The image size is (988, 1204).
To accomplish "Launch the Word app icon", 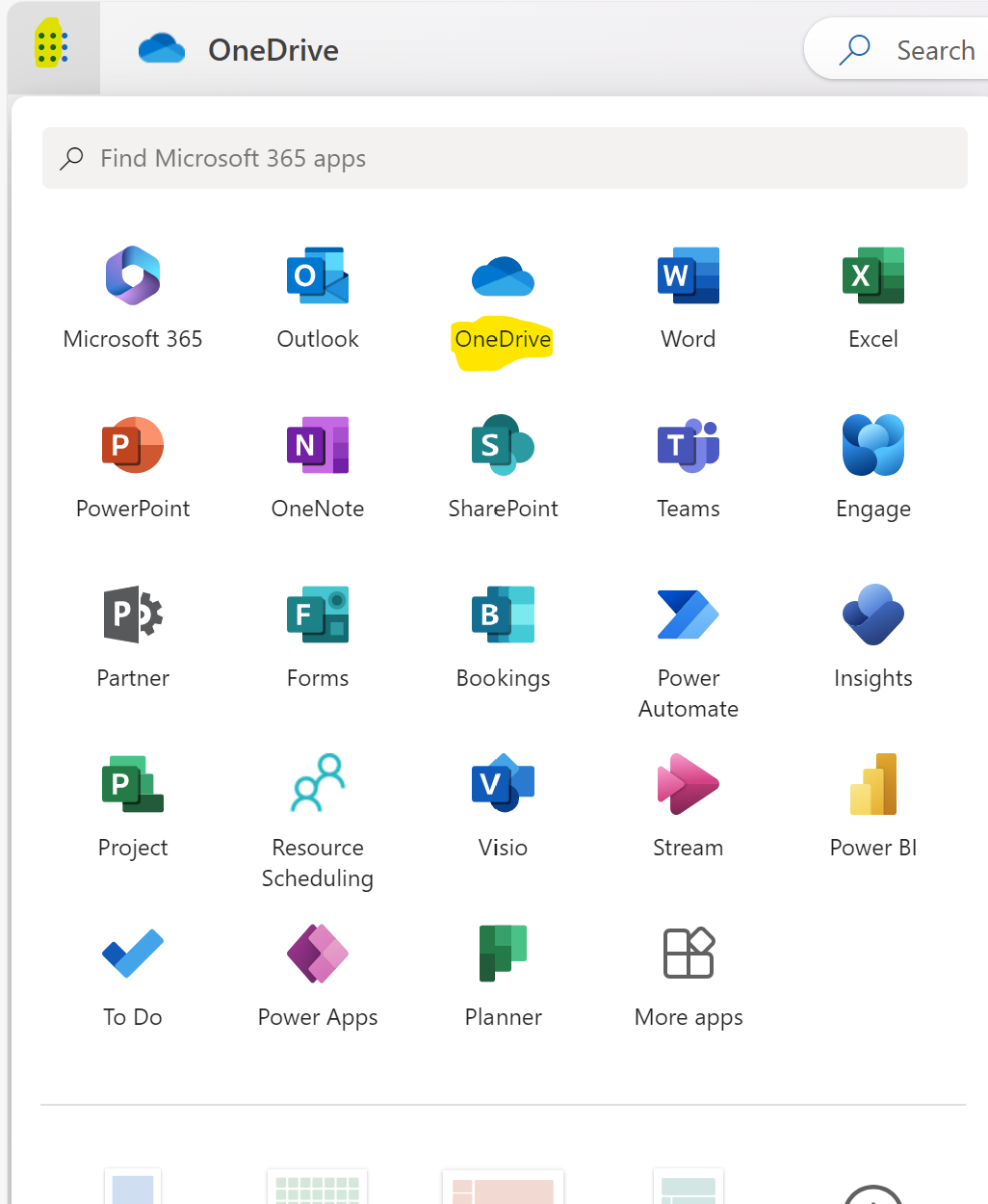I will (x=689, y=275).
